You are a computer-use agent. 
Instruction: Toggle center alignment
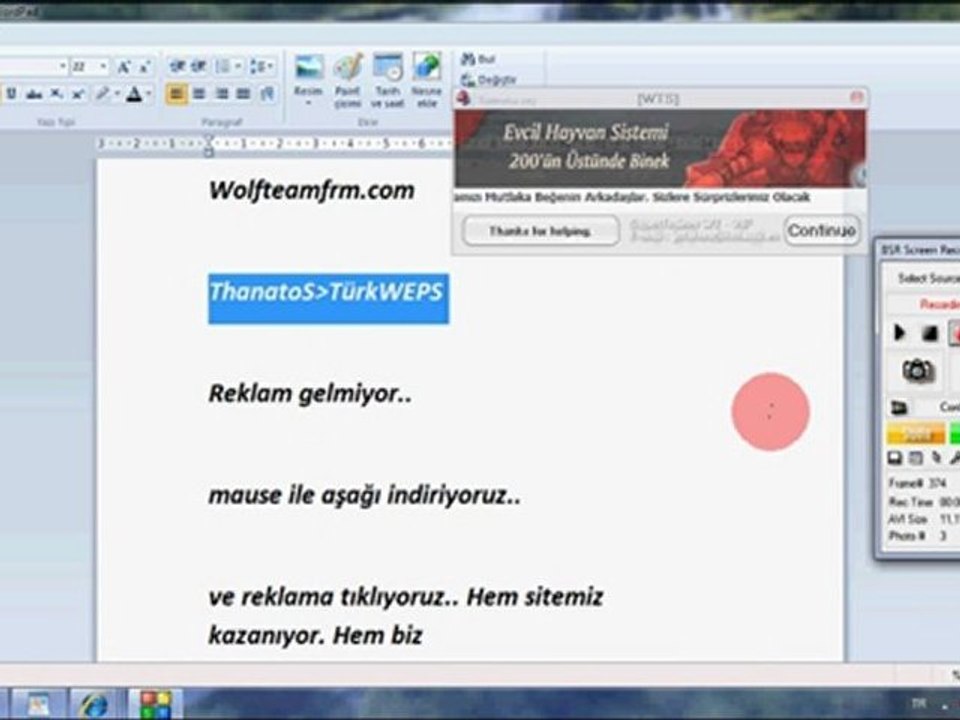click(199, 94)
